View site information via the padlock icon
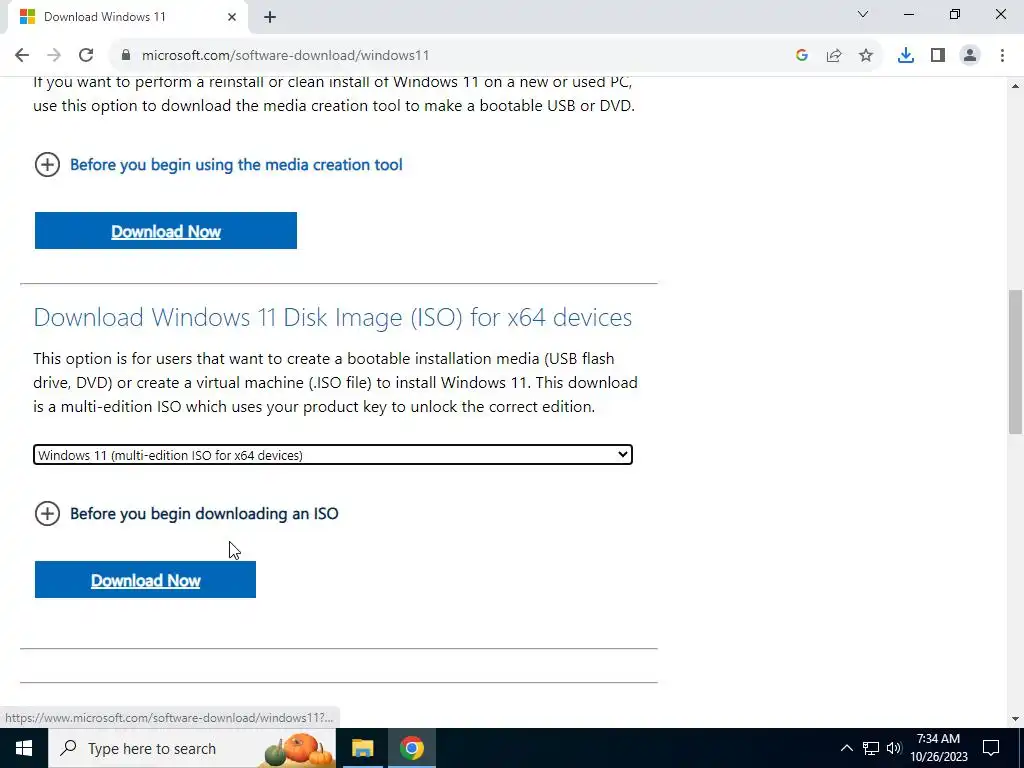The image size is (1024, 768). point(126,56)
